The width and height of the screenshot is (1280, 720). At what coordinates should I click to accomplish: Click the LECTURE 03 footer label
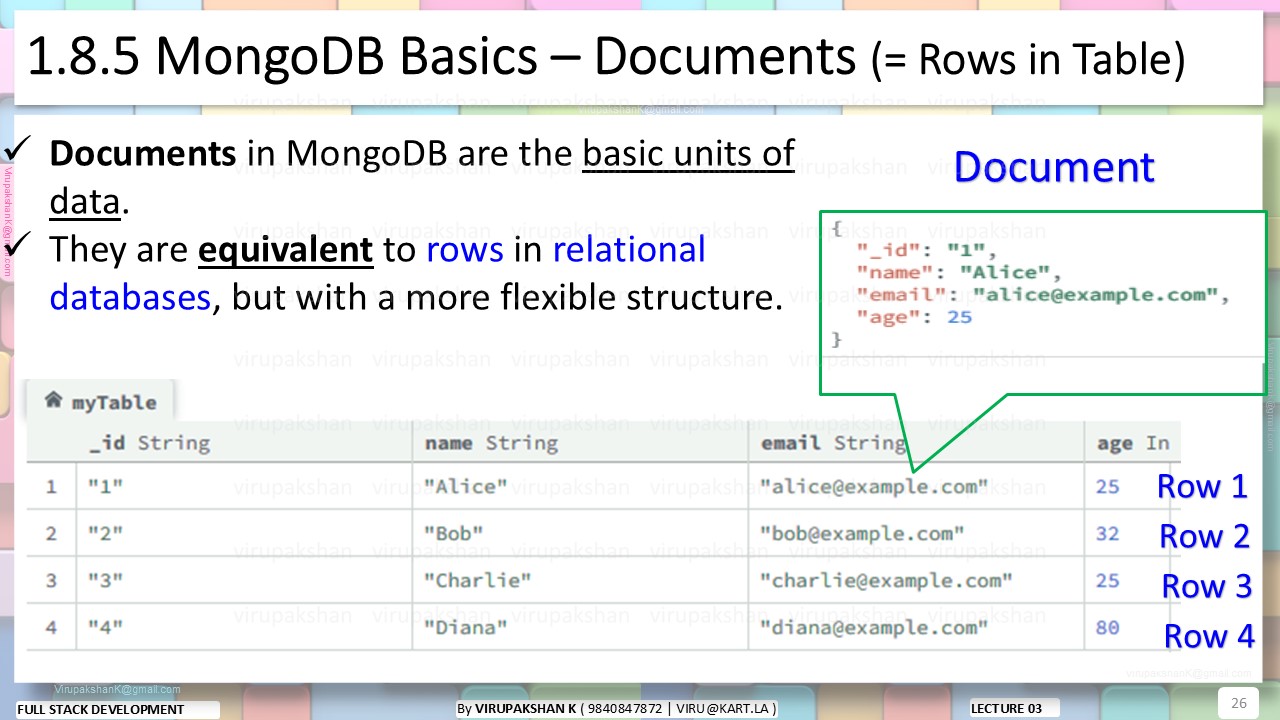click(1006, 709)
